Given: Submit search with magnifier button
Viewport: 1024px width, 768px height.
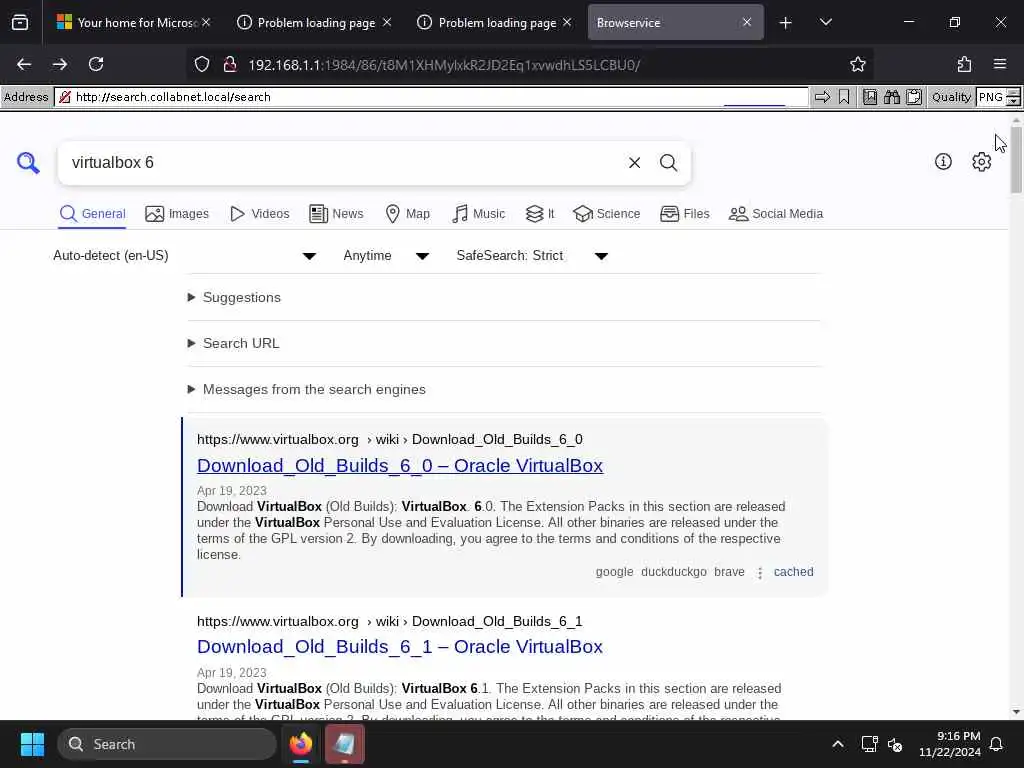Looking at the screenshot, I should point(668,163).
